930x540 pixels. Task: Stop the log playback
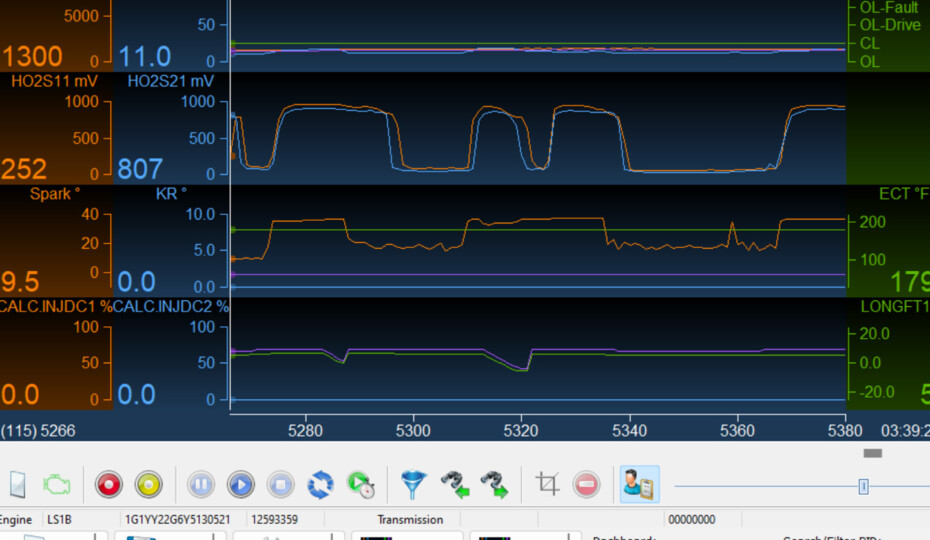pyautogui.click(x=281, y=485)
